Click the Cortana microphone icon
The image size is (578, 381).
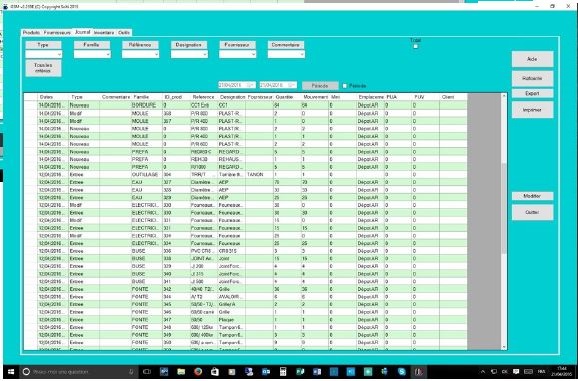coord(131,372)
